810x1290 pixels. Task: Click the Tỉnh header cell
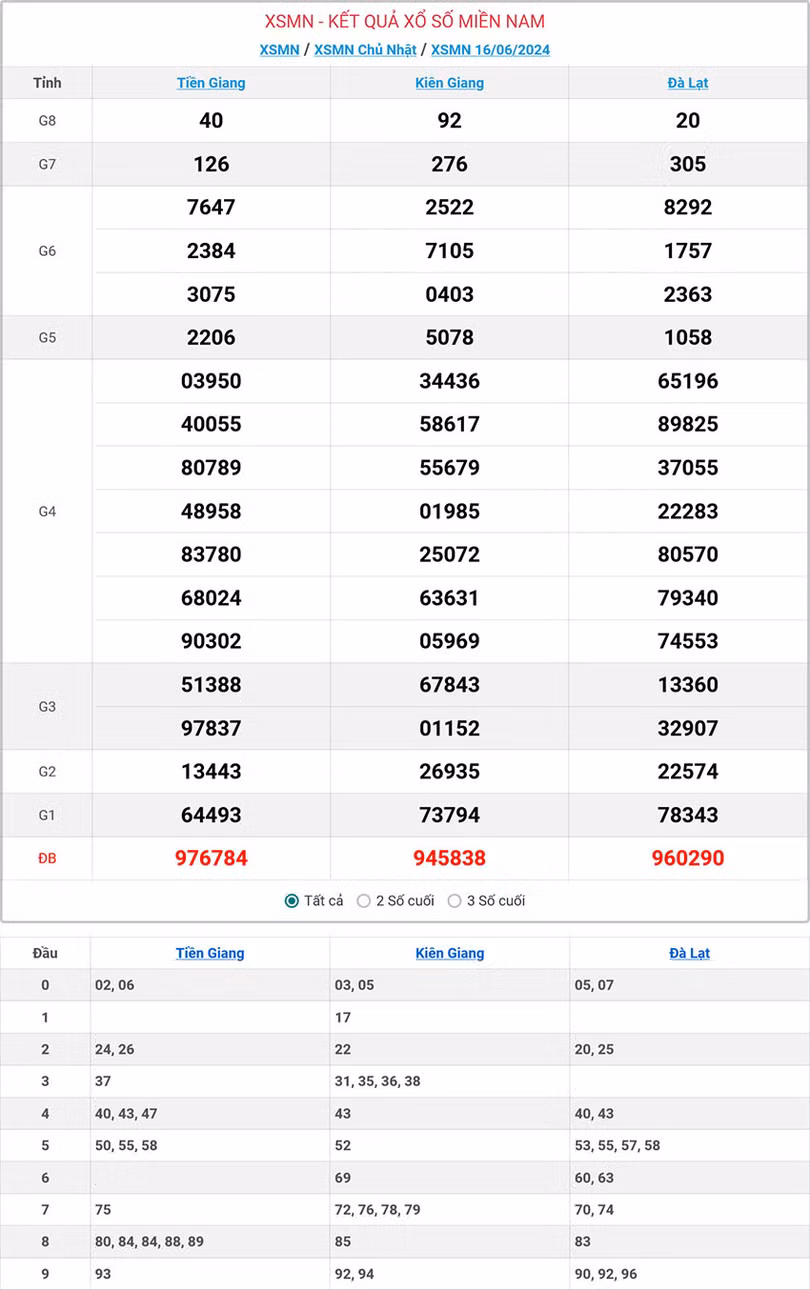point(47,83)
